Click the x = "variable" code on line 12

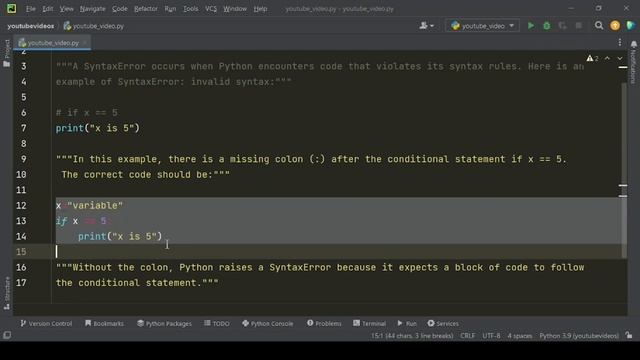point(89,205)
